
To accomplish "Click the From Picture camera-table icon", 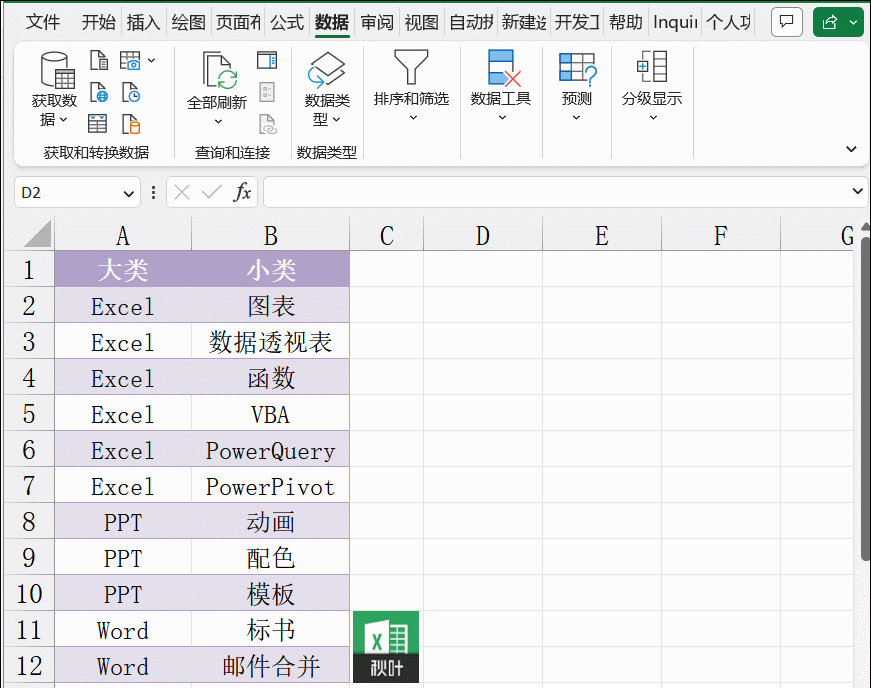I will click(130, 60).
